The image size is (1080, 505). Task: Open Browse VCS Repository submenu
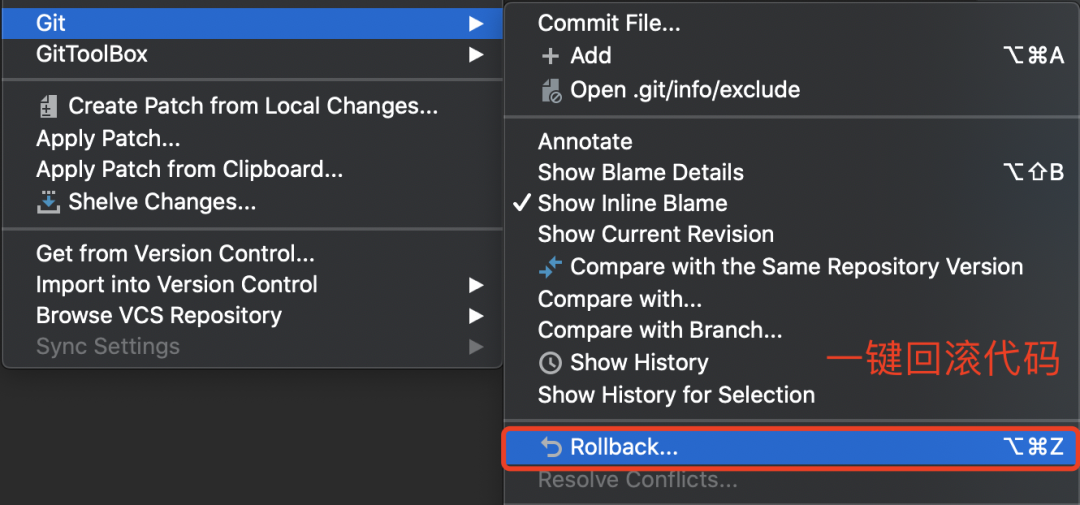(476, 316)
